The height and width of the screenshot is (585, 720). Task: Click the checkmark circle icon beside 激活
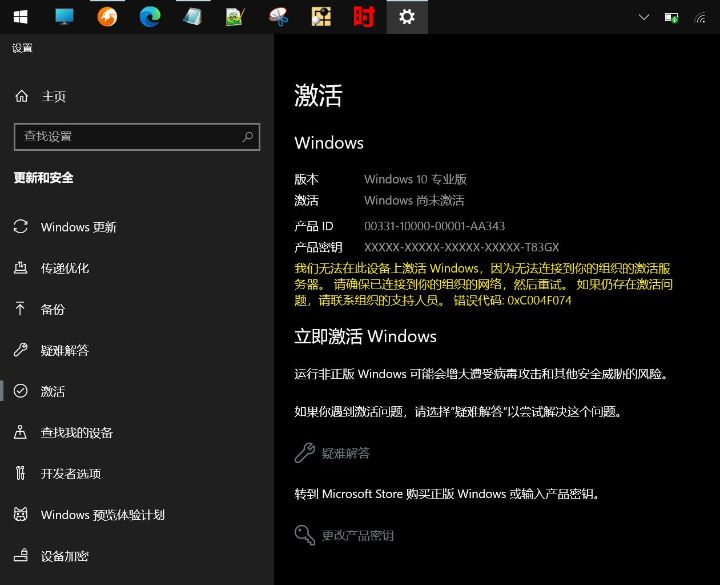tap(20, 391)
